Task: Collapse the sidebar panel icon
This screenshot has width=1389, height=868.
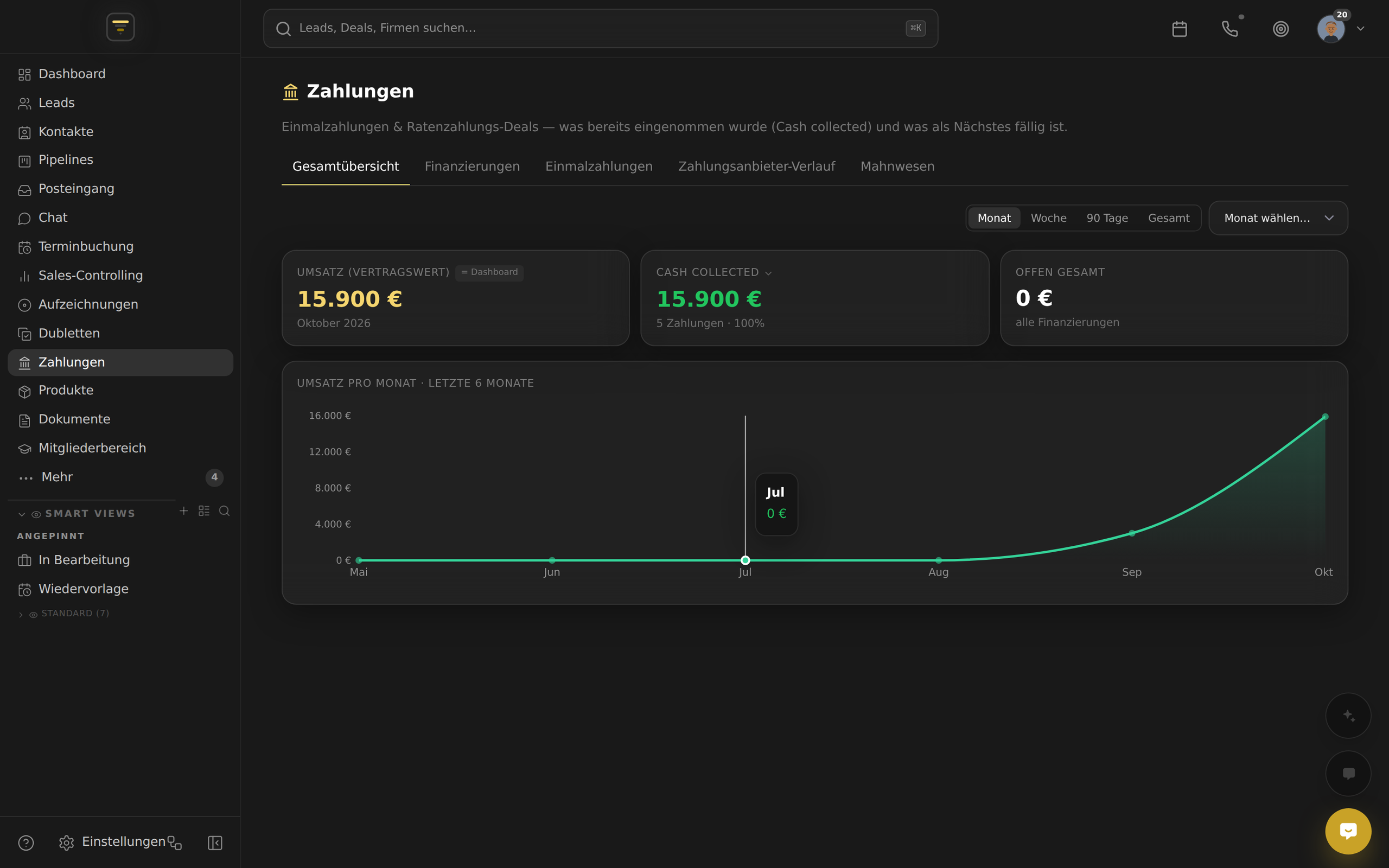Action: point(215,843)
